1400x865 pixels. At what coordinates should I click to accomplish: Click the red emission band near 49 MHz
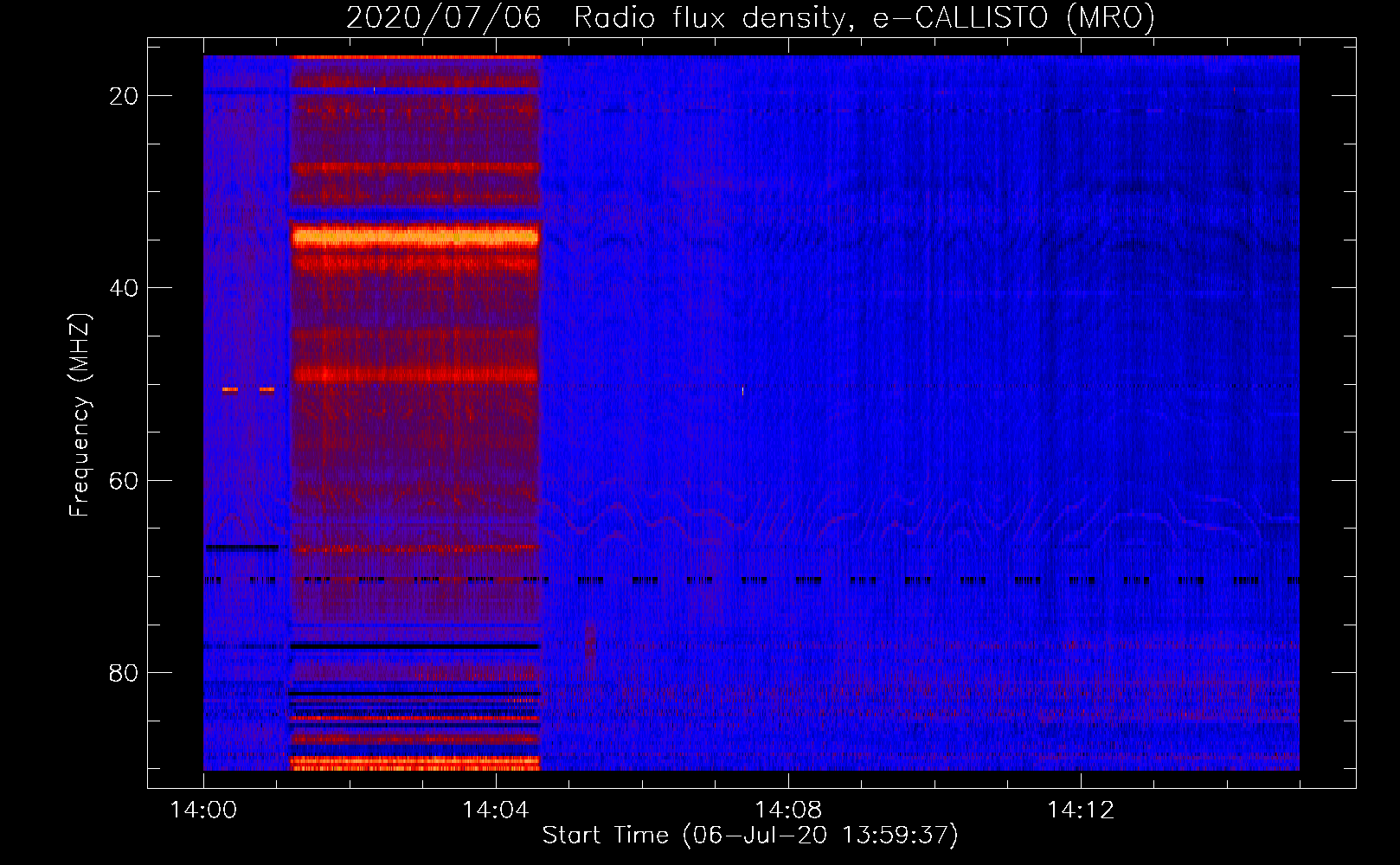(415, 375)
